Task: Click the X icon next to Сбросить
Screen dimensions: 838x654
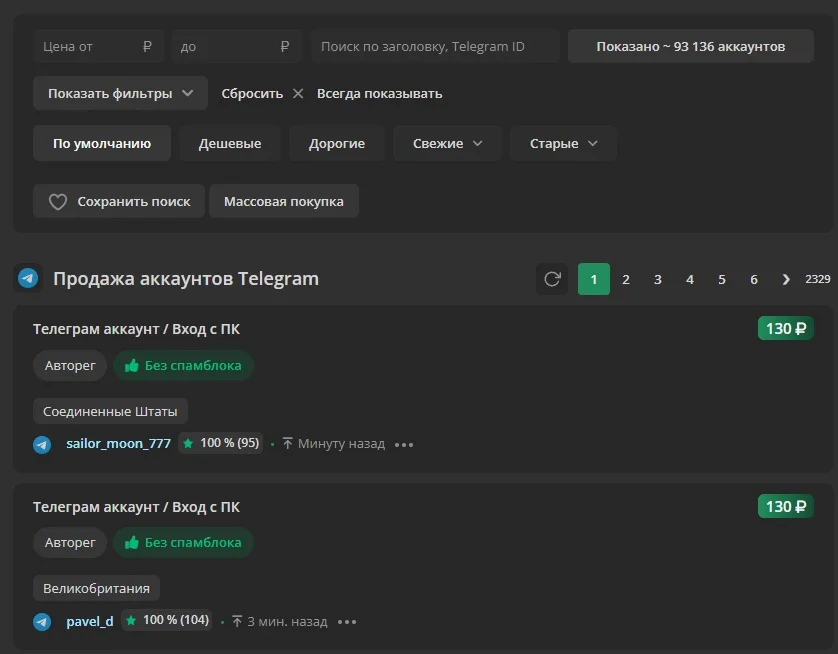Action: pos(298,94)
